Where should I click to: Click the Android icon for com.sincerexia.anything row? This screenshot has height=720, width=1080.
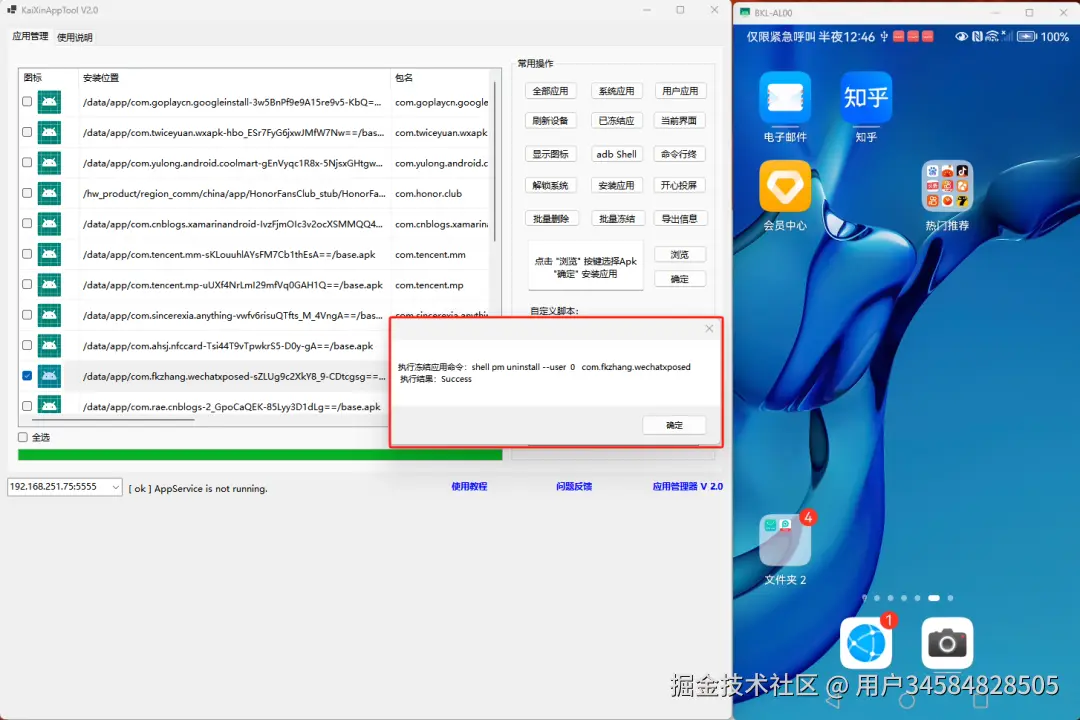49,315
